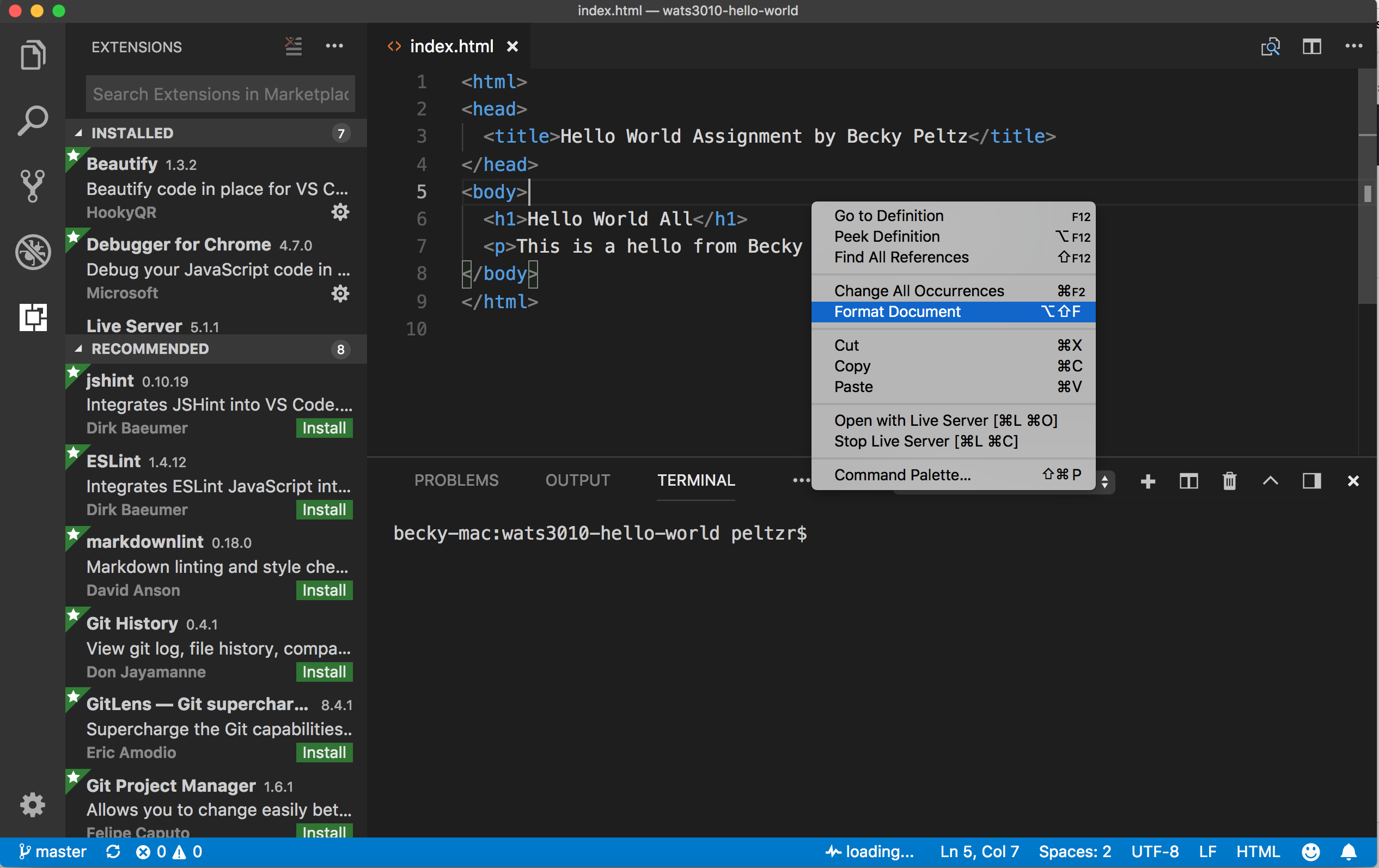Open settings gear for the Beautify extension
Viewport: 1379px width, 868px height.
click(341, 212)
